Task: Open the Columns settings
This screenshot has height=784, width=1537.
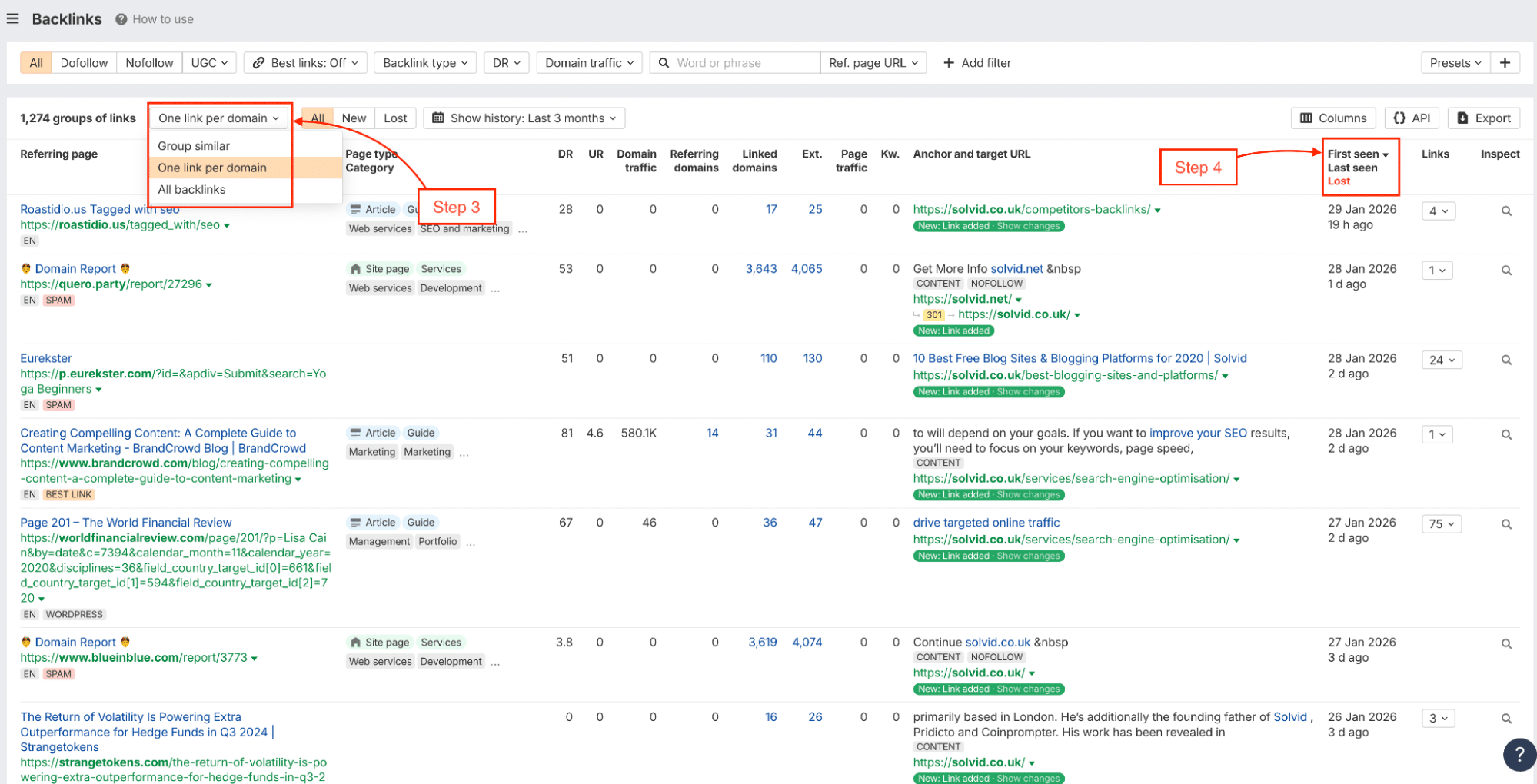Action: click(x=1332, y=118)
